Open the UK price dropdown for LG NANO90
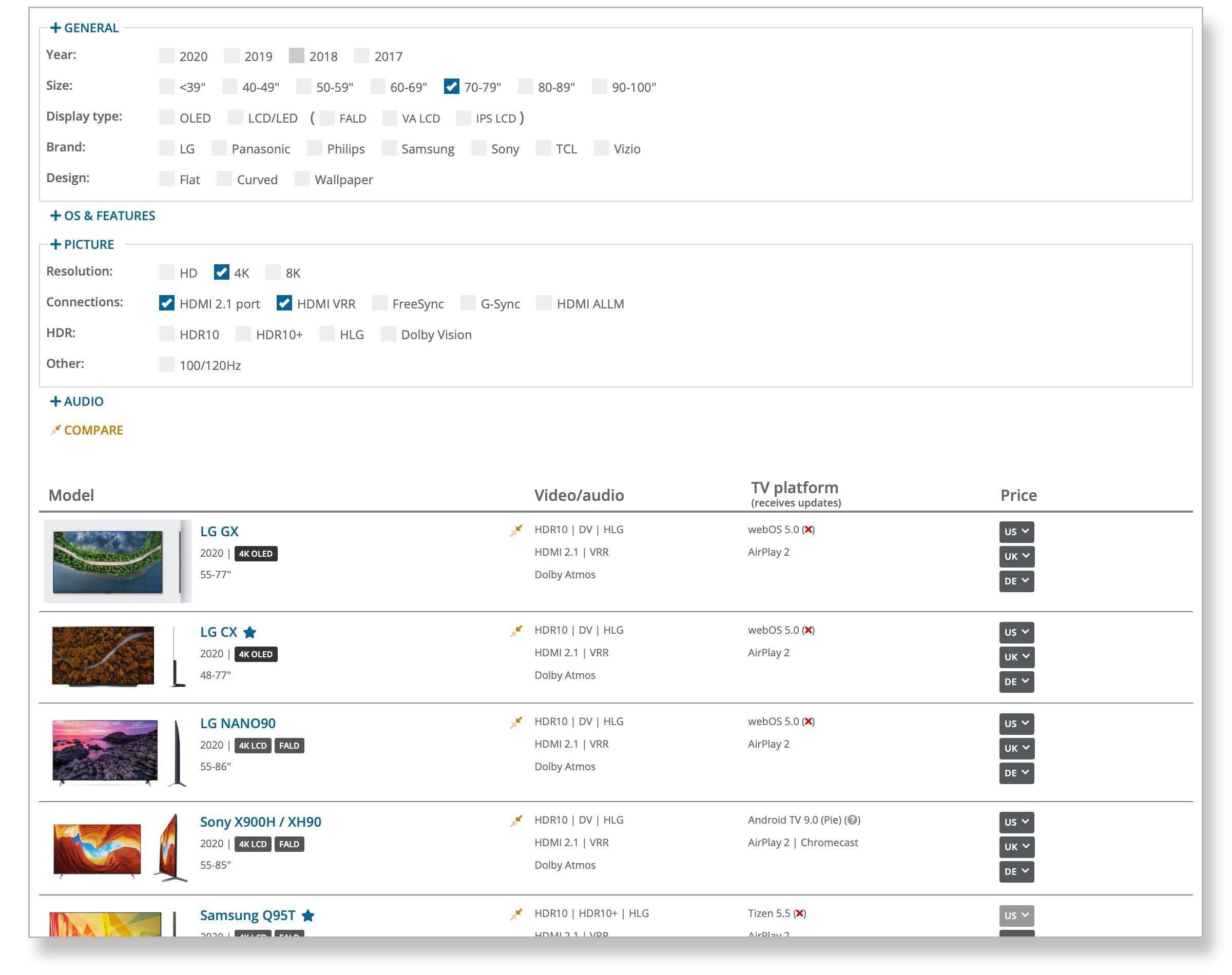This screenshot has height=975, width=1232. point(1016,748)
